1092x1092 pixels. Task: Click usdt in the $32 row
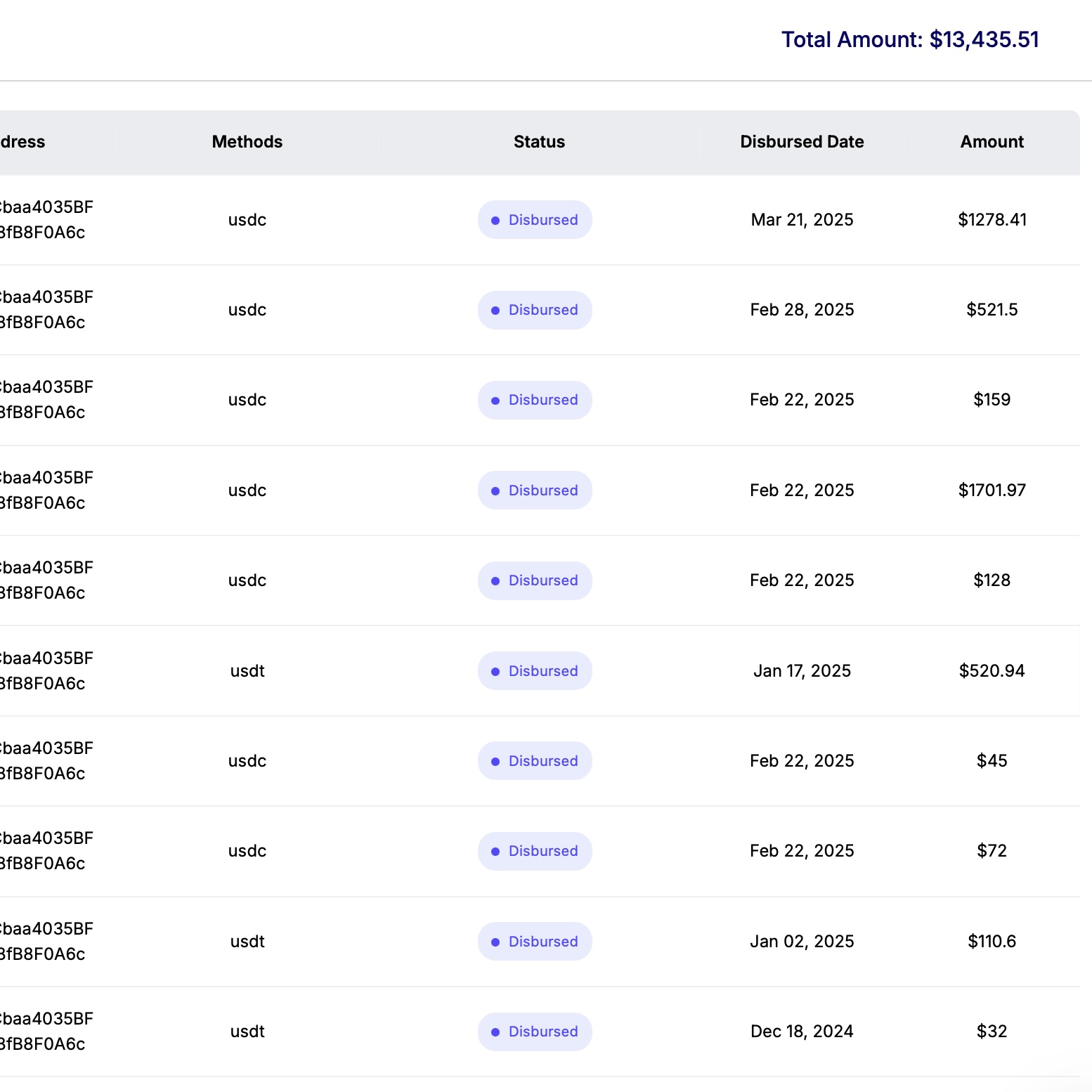pos(247,1032)
